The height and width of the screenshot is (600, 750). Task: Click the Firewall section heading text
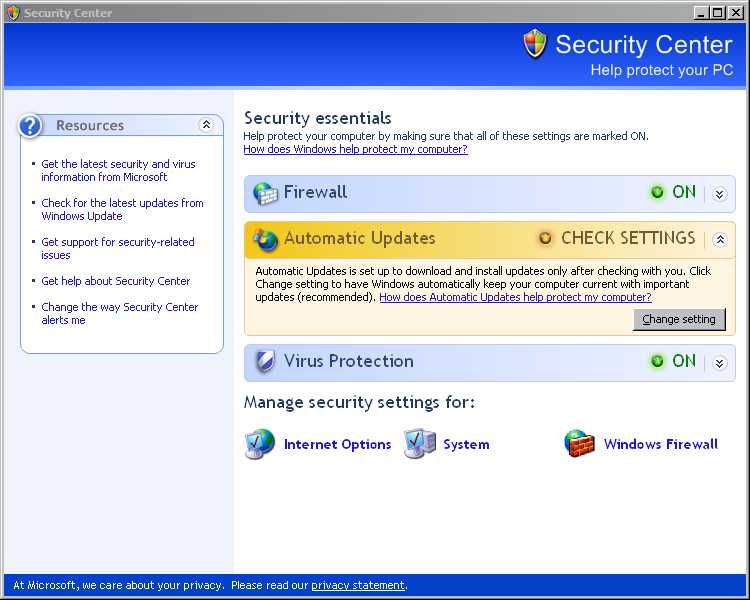coord(315,192)
